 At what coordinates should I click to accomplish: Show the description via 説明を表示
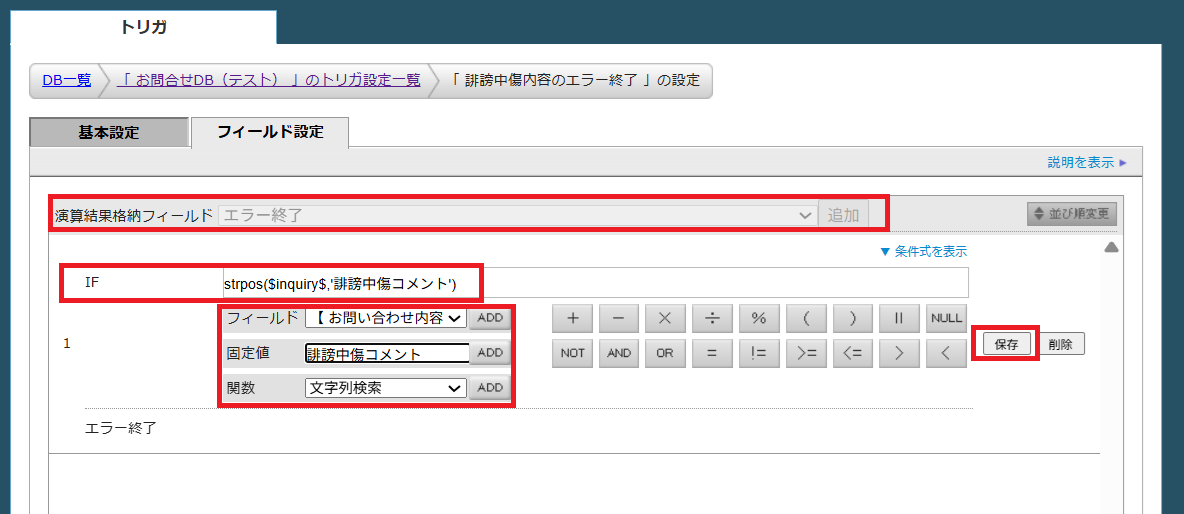(x=1087, y=162)
